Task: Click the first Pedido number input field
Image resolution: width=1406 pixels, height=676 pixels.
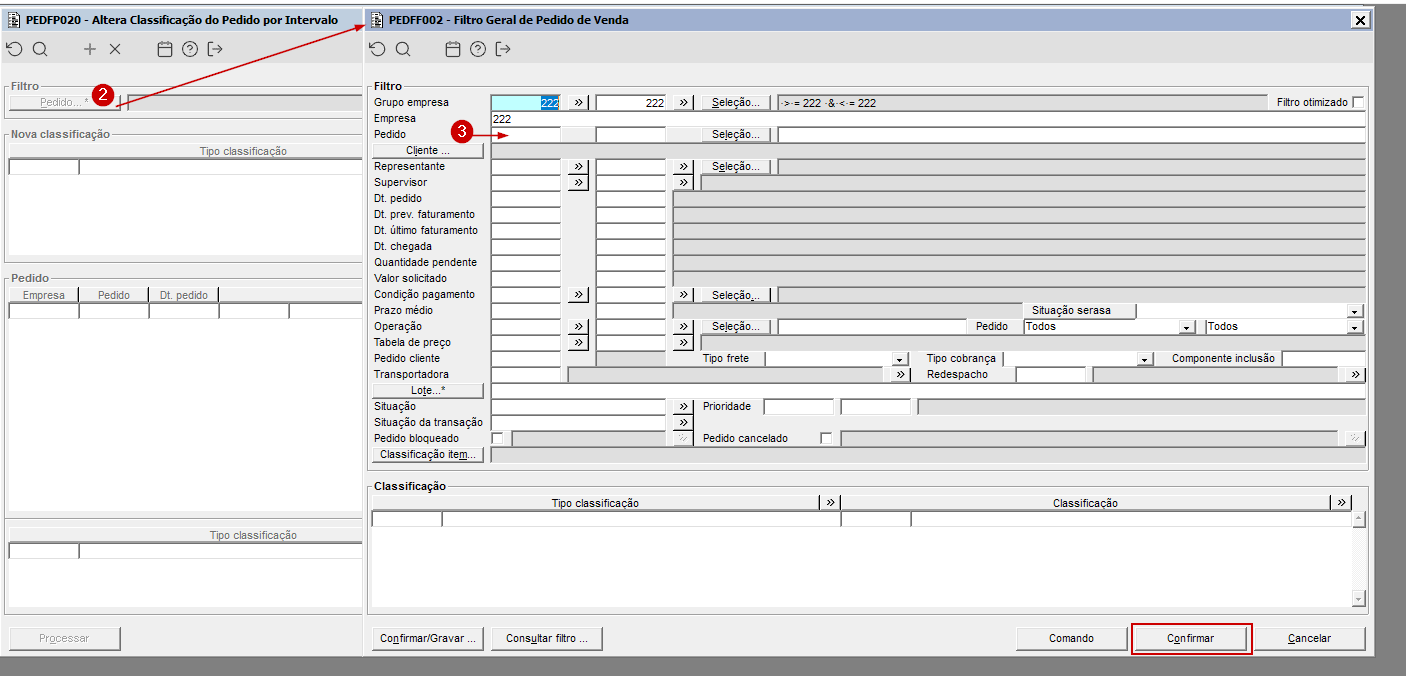Action: 526,134
